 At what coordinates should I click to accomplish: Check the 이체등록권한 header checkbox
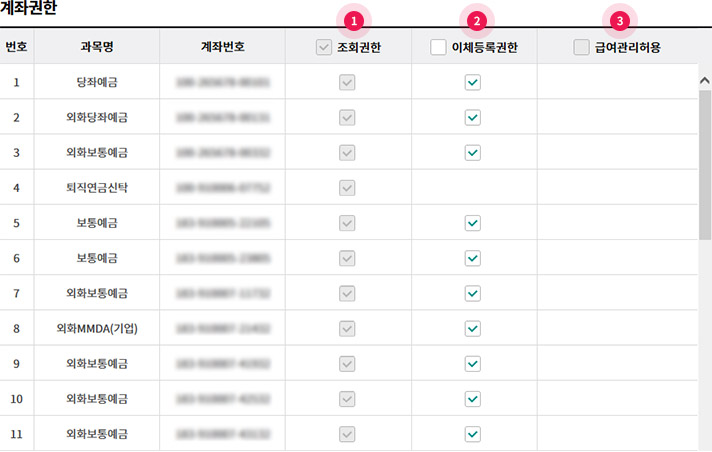pyautogui.click(x=438, y=46)
